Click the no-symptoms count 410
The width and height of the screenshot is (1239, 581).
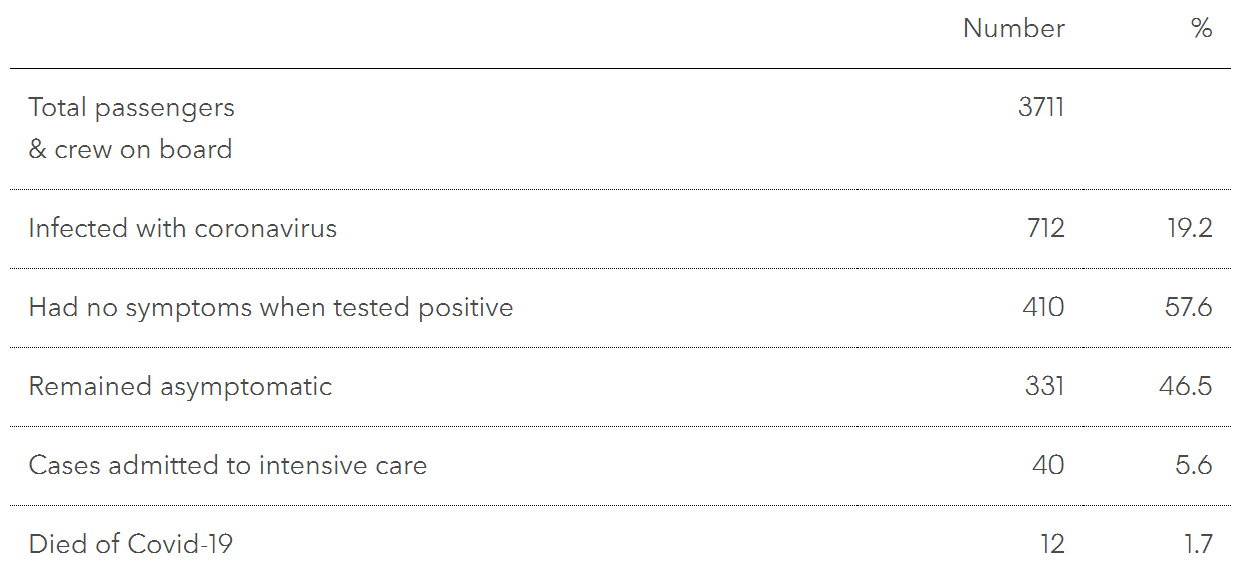tap(1043, 307)
